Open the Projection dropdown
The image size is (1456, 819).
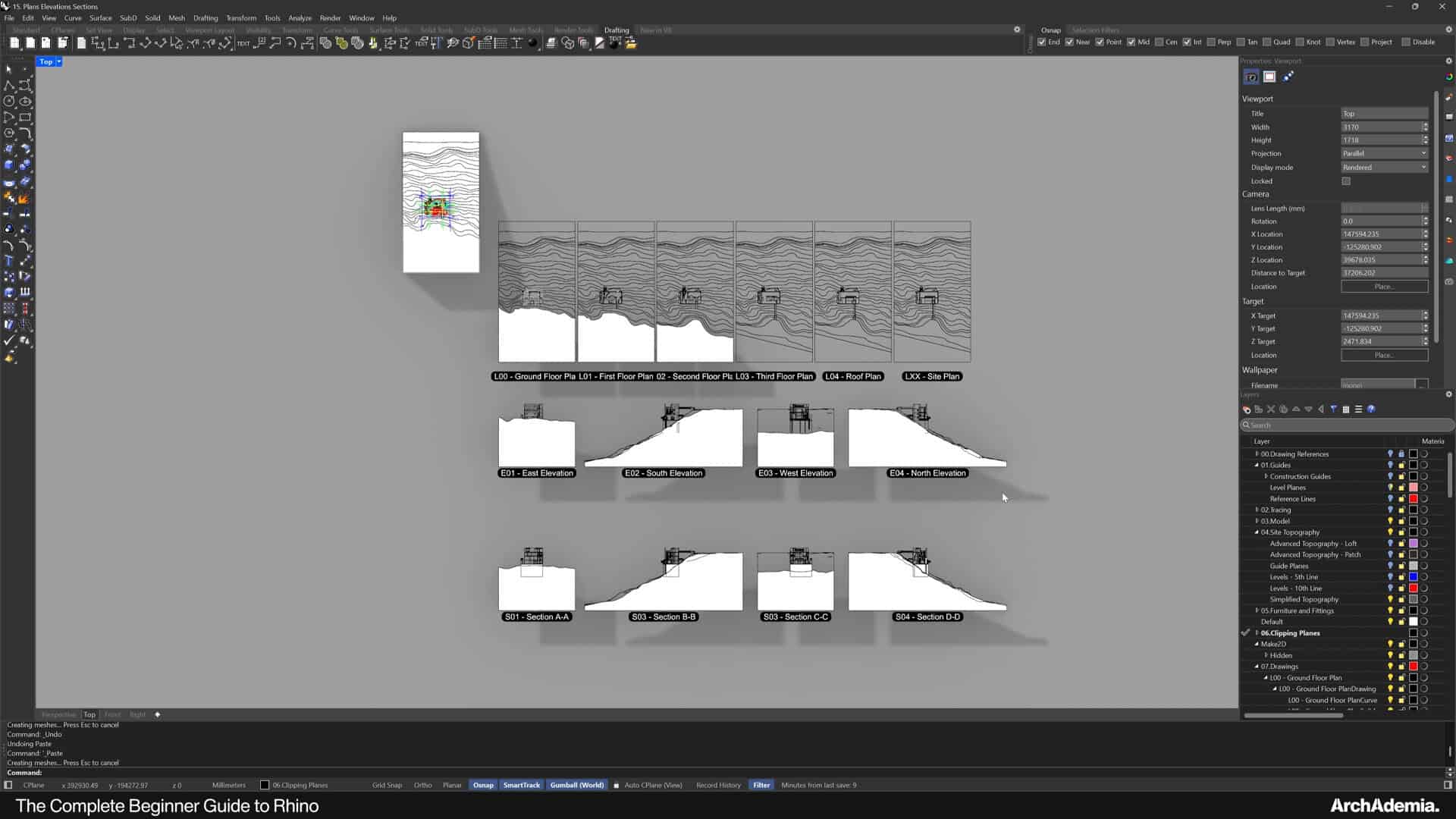point(1384,153)
